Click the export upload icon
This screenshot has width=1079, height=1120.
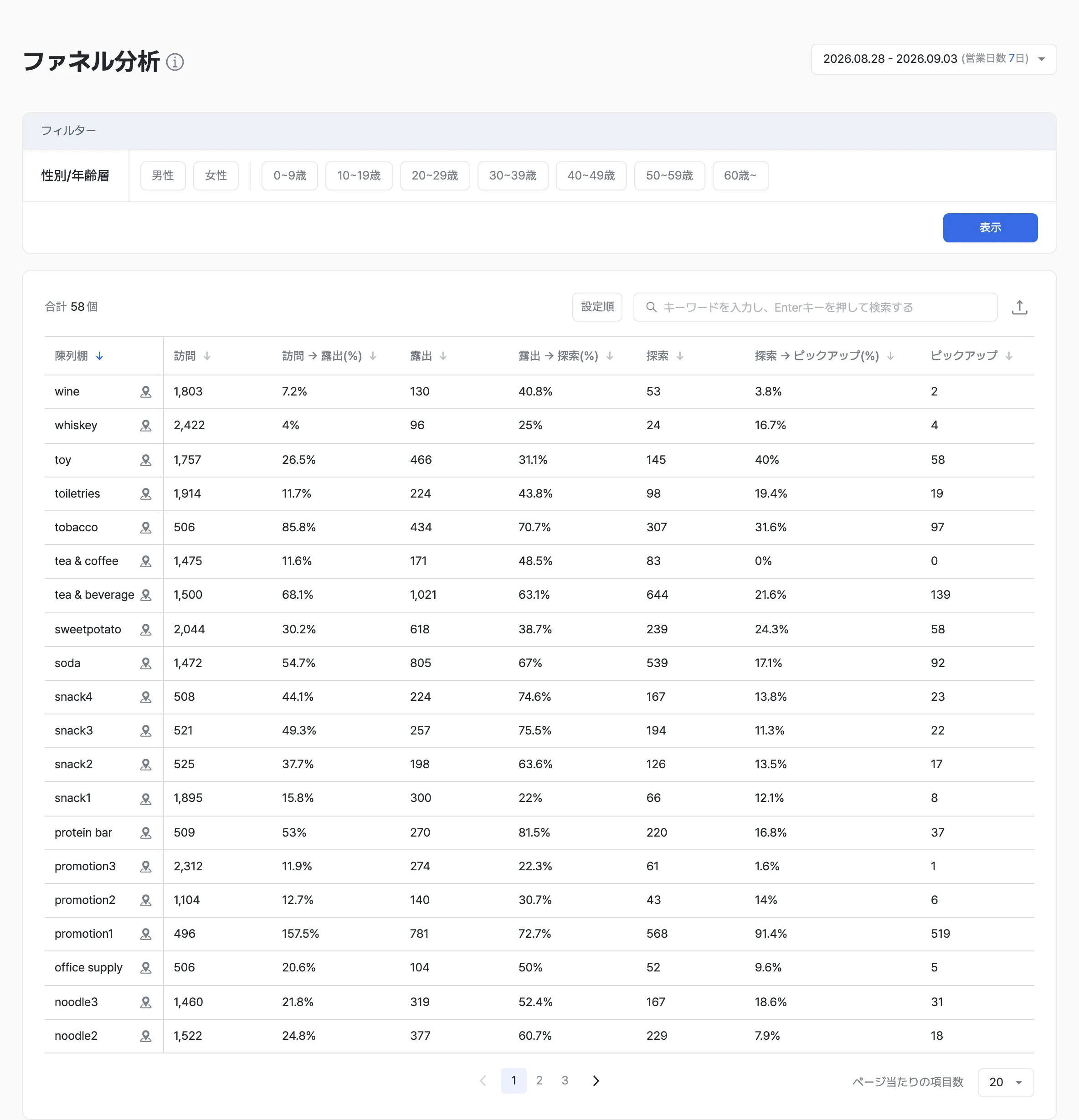click(1020, 308)
